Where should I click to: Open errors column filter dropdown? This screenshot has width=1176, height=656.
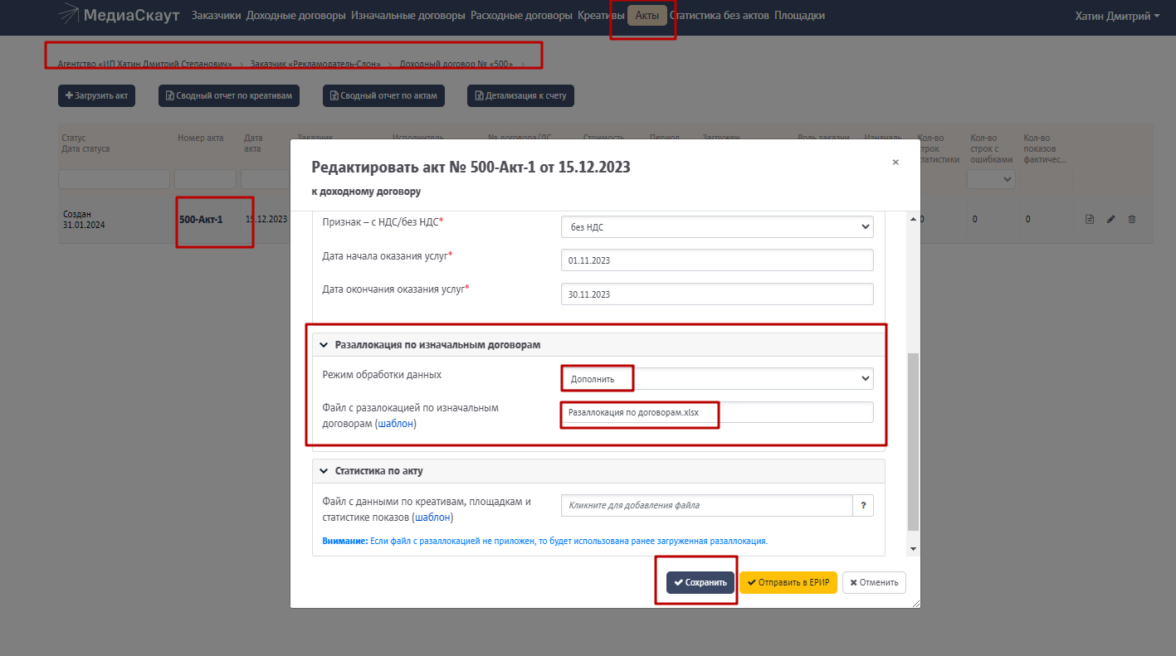(991, 179)
